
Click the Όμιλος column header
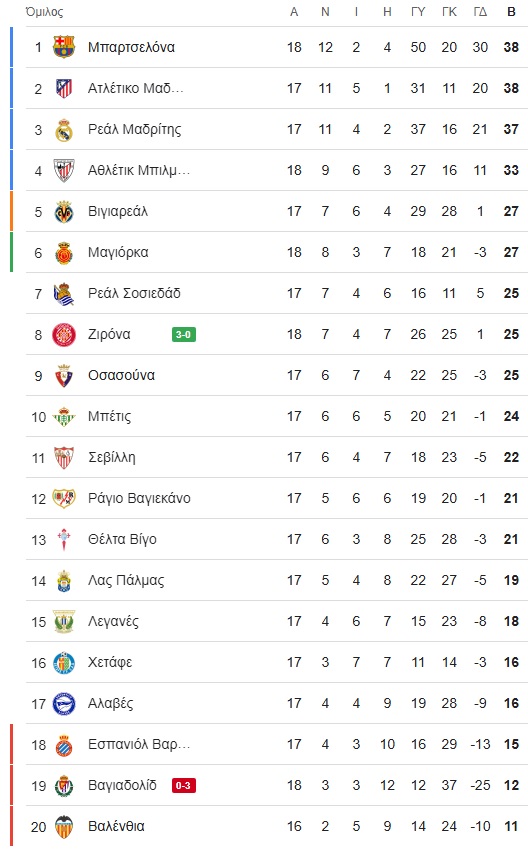44,12
